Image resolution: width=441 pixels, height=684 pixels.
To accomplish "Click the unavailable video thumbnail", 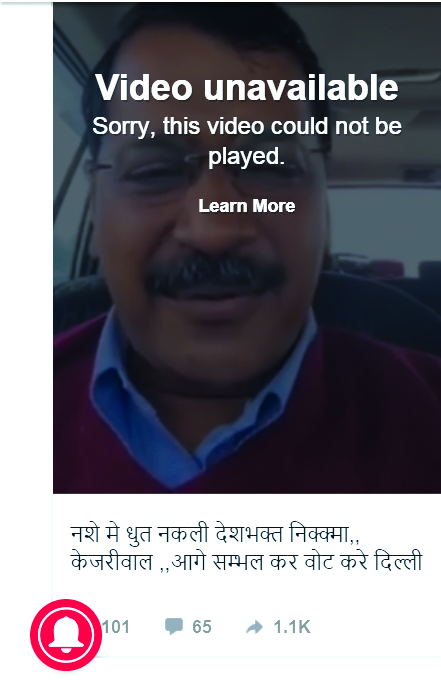I will (247, 248).
